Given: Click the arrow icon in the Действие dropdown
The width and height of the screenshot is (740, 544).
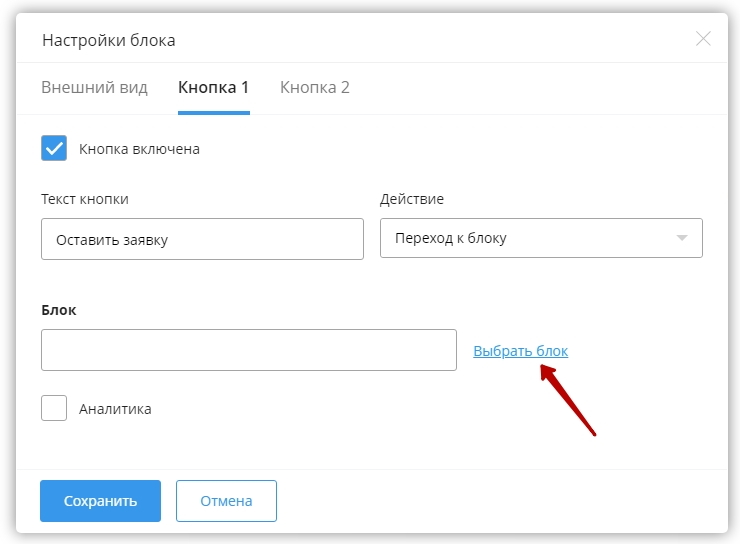Looking at the screenshot, I should [x=682, y=239].
